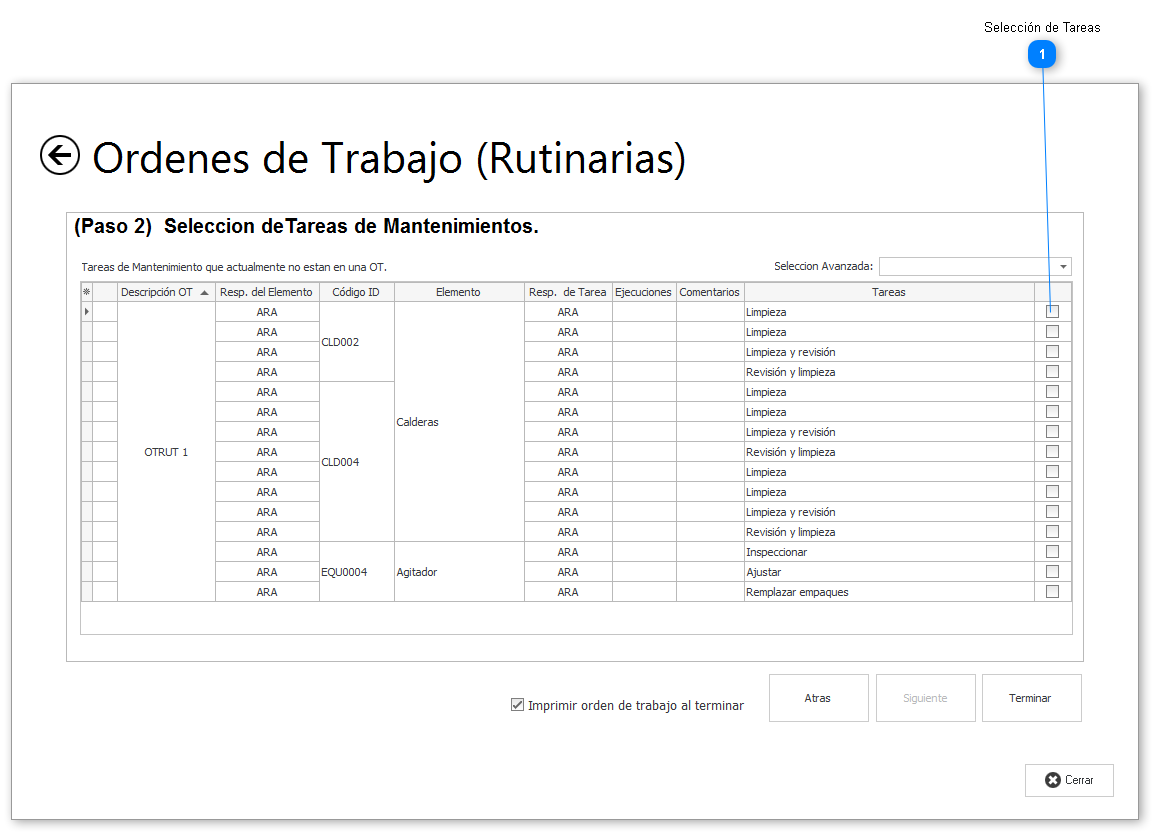Click the asterisk header cell of the grid
This screenshot has width=1156, height=836.
(x=86, y=291)
